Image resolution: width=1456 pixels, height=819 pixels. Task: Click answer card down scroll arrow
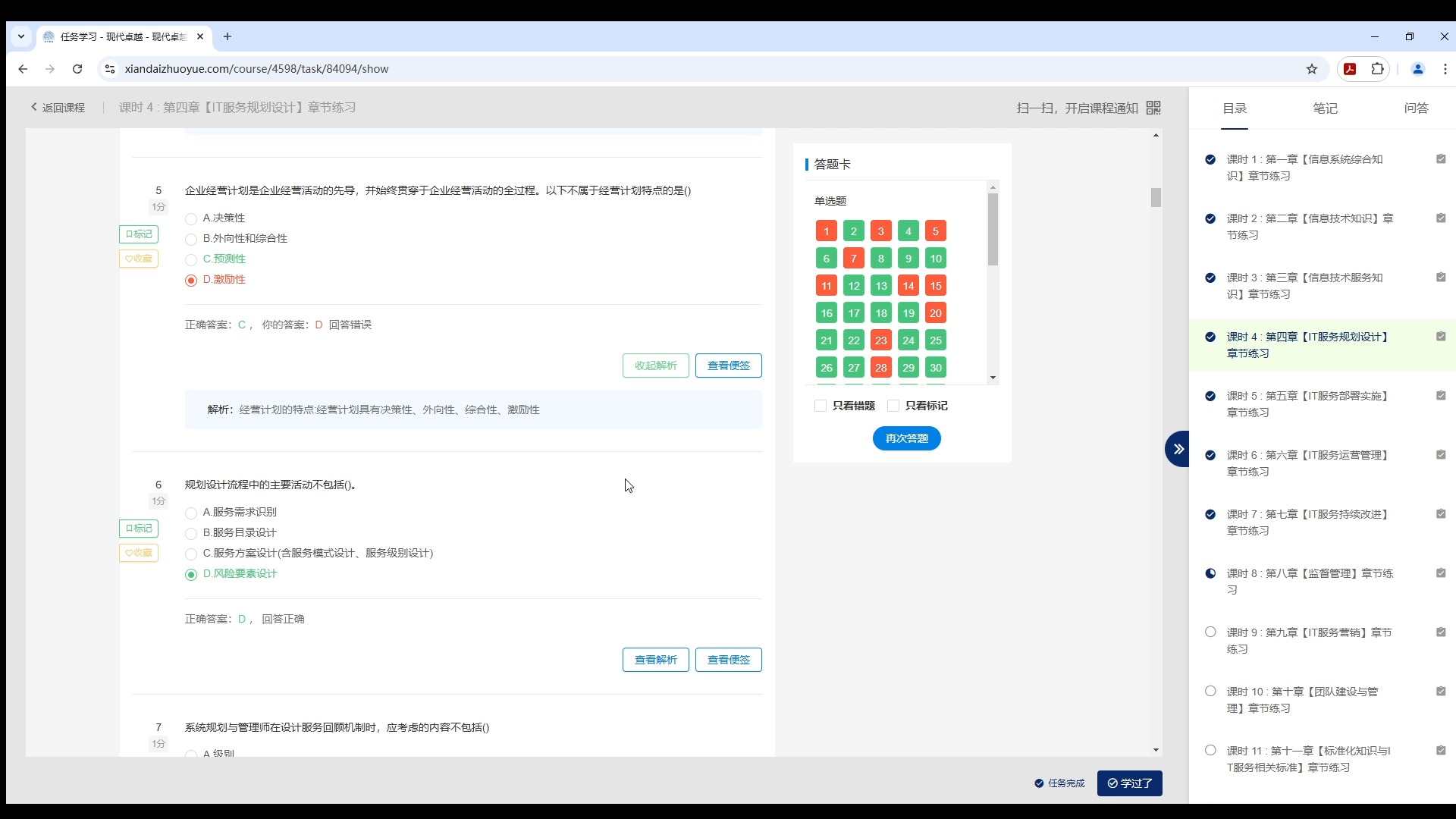pos(993,378)
